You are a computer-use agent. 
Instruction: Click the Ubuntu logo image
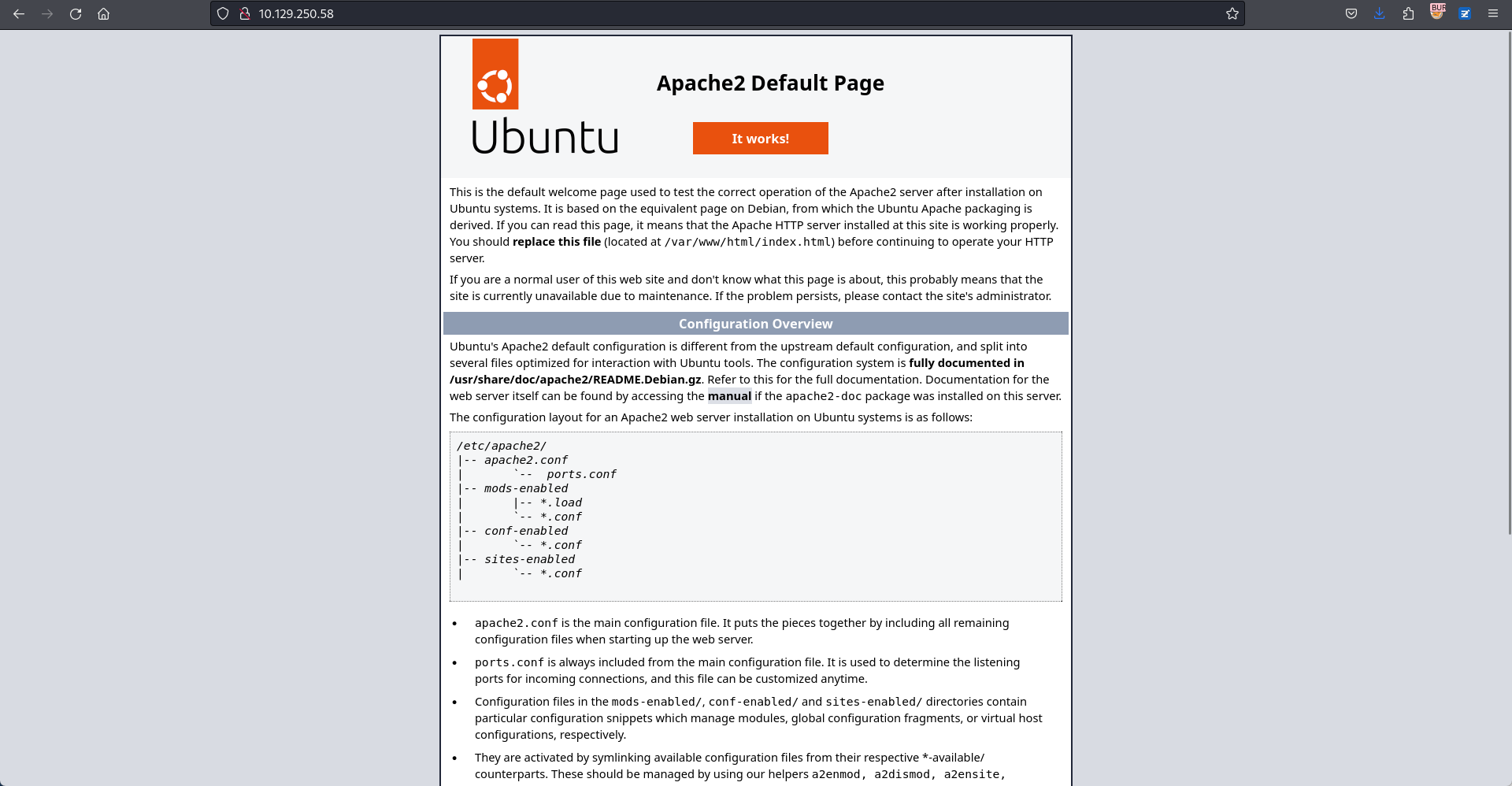545,96
